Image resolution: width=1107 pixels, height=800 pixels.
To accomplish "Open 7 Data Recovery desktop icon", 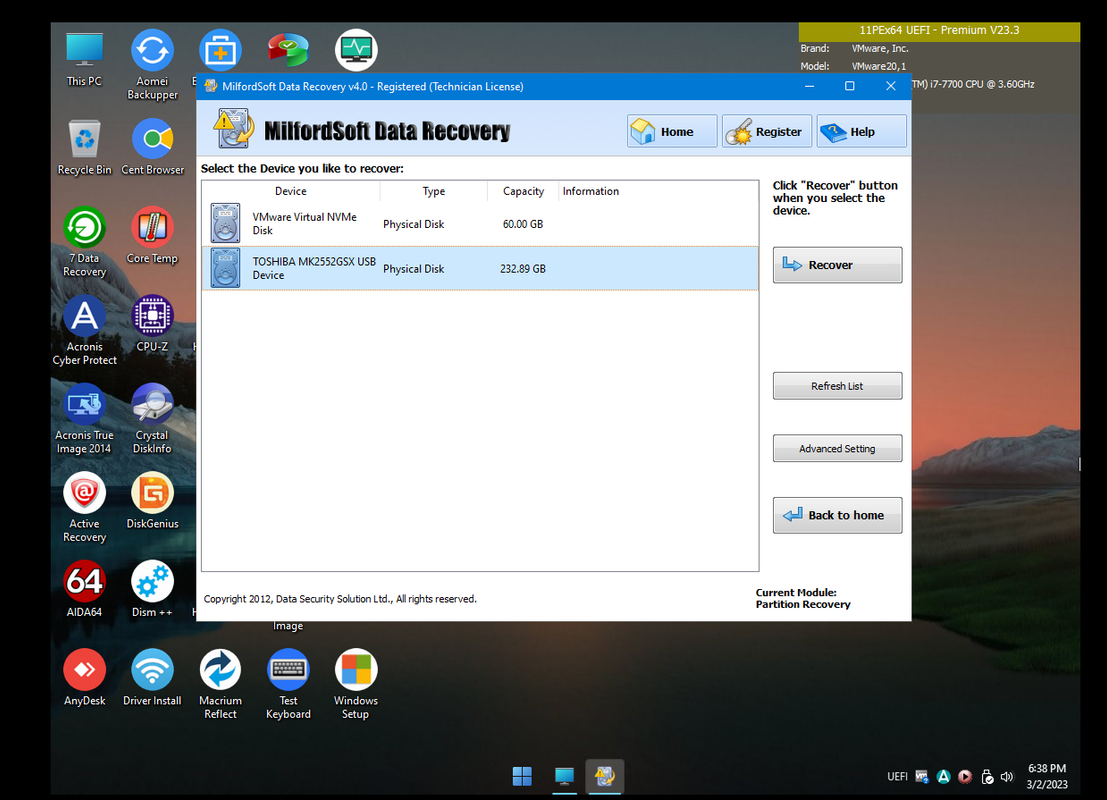I will click(x=84, y=241).
